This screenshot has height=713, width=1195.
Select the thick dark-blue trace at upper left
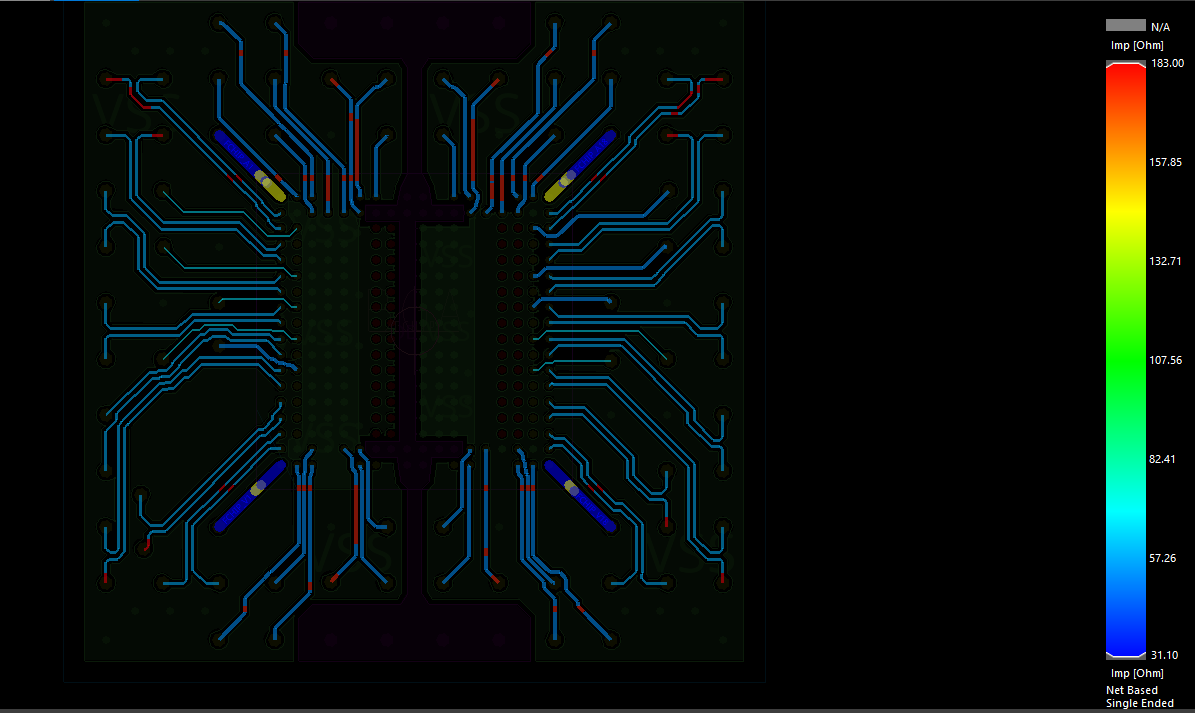pos(236,151)
